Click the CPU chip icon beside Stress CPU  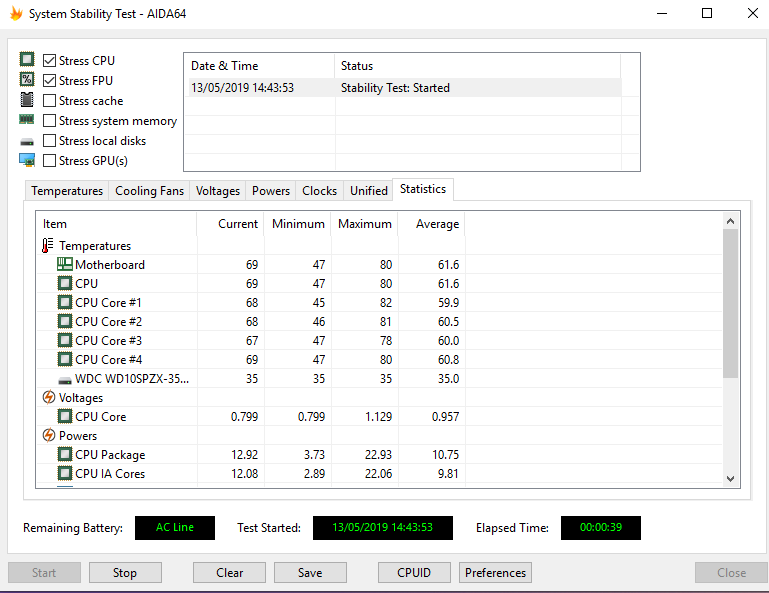coord(27,59)
